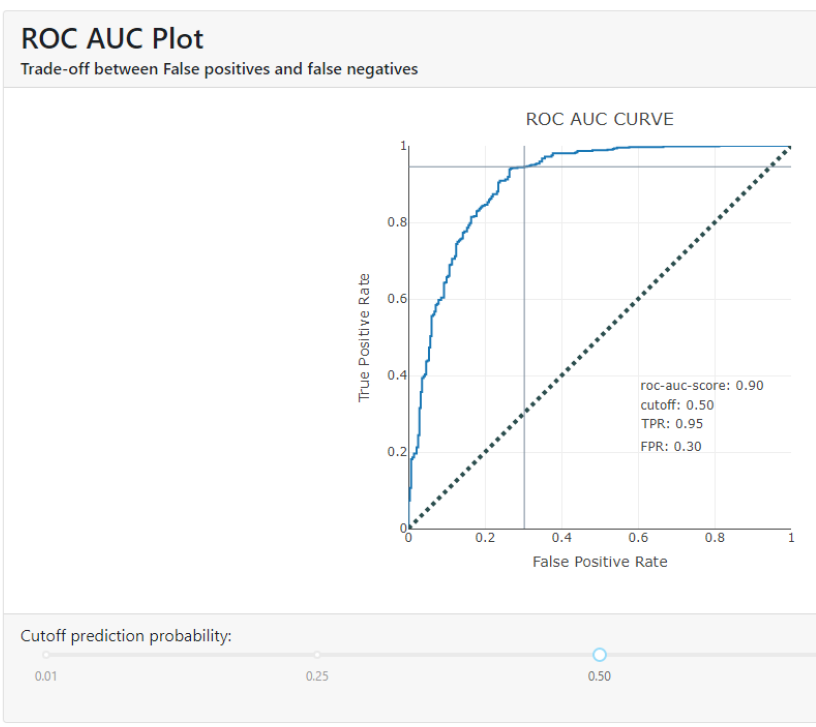This screenshot has width=816, height=727.
Task: Select the ROC AUC CURVE chart title
Action: click(x=598, y=118)
